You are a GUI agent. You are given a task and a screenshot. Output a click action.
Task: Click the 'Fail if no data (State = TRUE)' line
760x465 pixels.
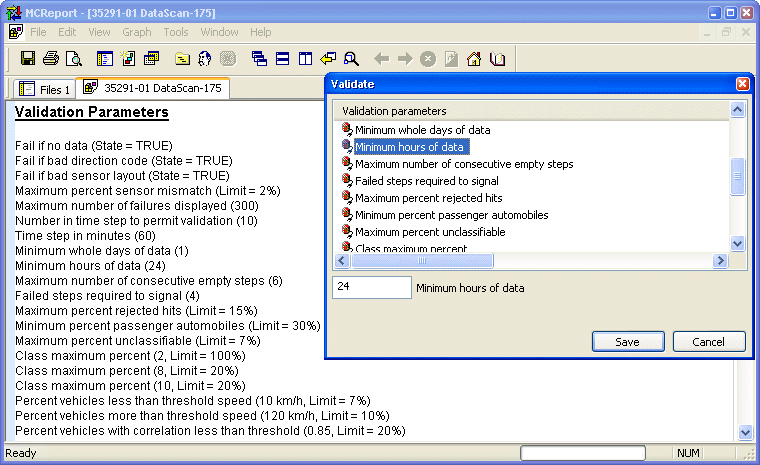(94, 145)
